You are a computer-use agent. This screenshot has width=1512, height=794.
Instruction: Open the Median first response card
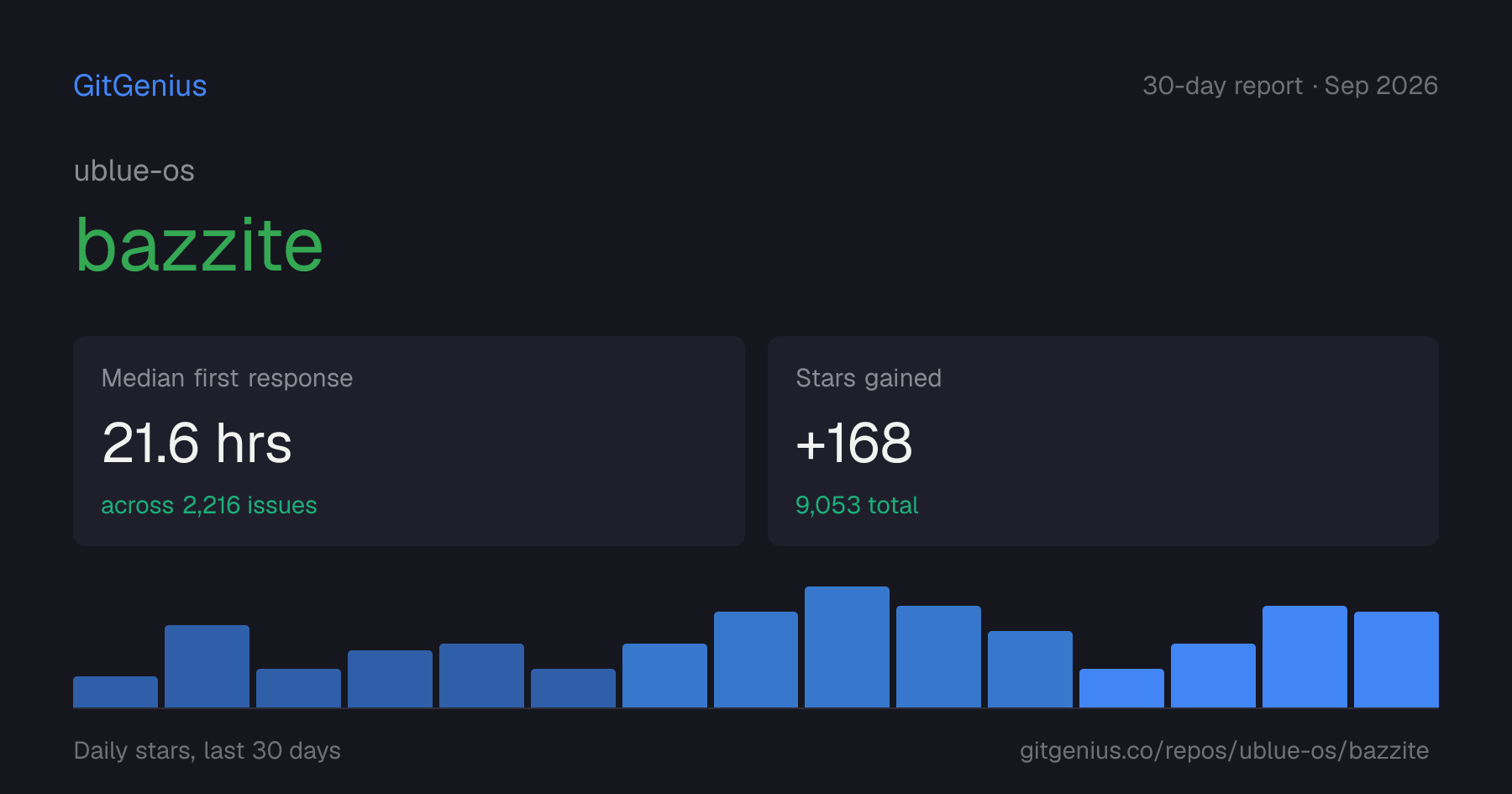pyautogui.click(x=409, y=441)
